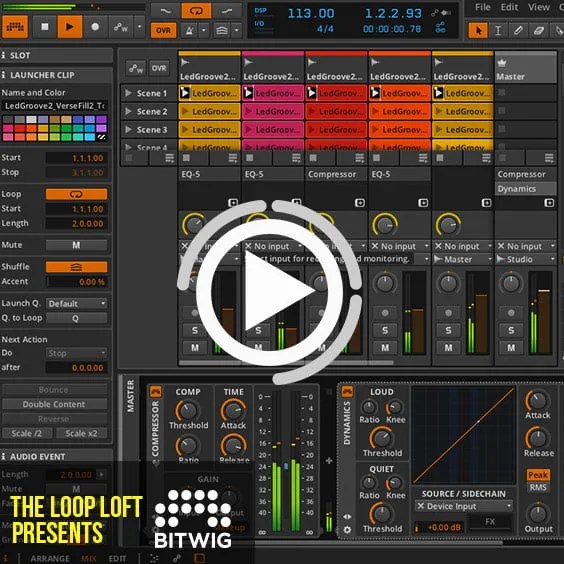Select the eraser tool
Screen dimensions: 564x564
pyautogui.click(x=538, y=31)
